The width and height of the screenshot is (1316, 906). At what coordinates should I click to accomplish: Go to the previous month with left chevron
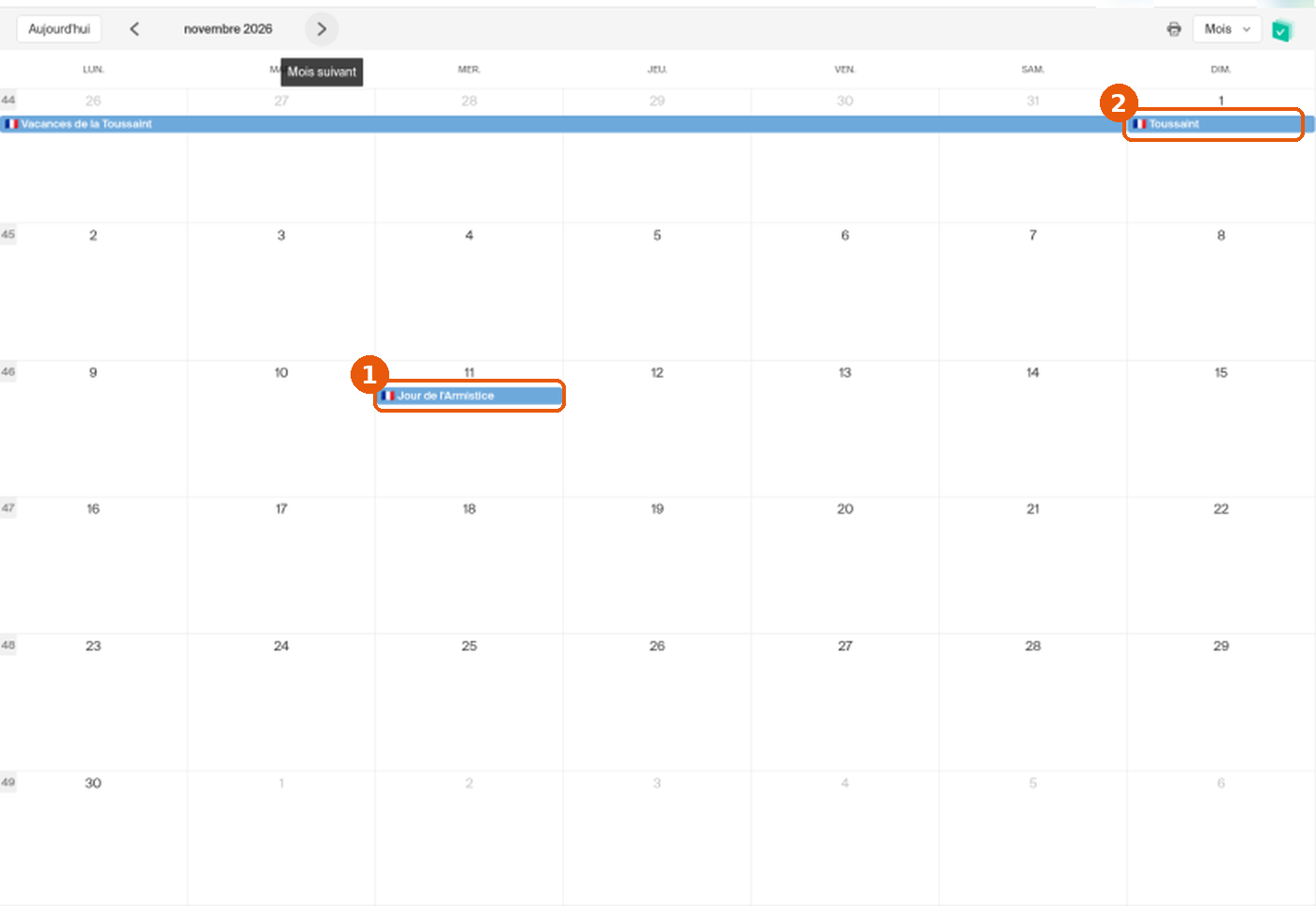pos(134,29)
